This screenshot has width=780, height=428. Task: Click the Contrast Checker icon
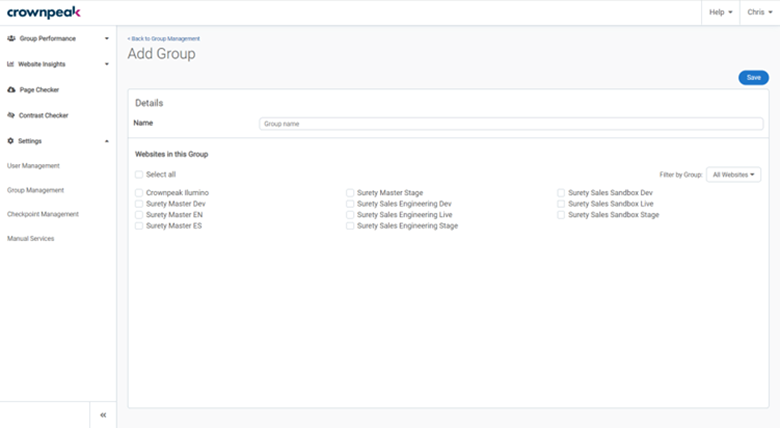11,115
